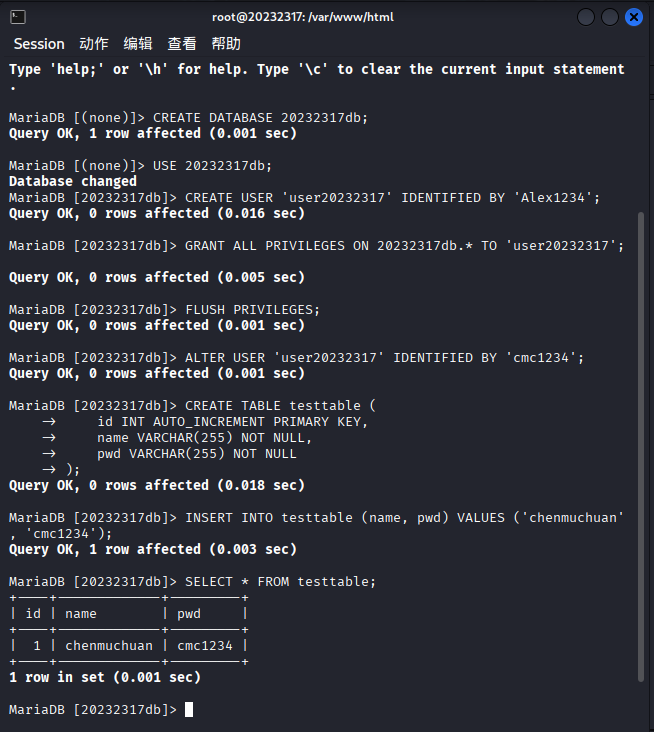Screen dimensions: 654x732
Task: Open the 查看 menu
Action: [x=182, y=44]
